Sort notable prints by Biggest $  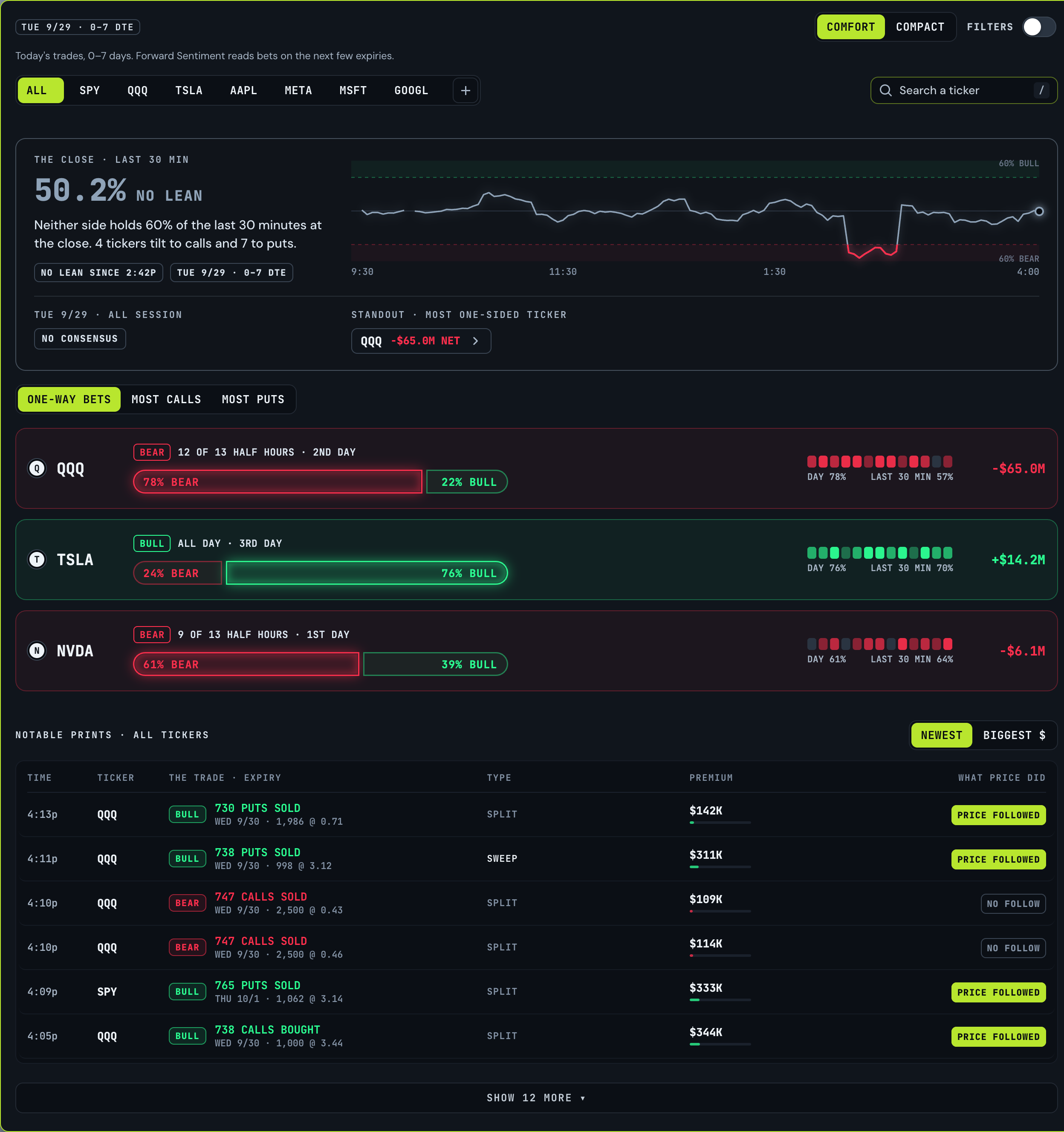(x=1014, y=735)
